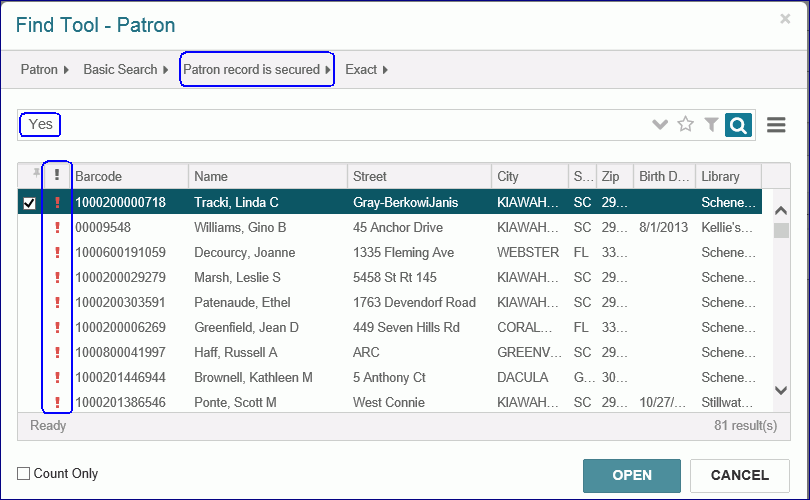Click alert icon for Williams, Gino B
The image size is (810, 500).
pos(57,228)
